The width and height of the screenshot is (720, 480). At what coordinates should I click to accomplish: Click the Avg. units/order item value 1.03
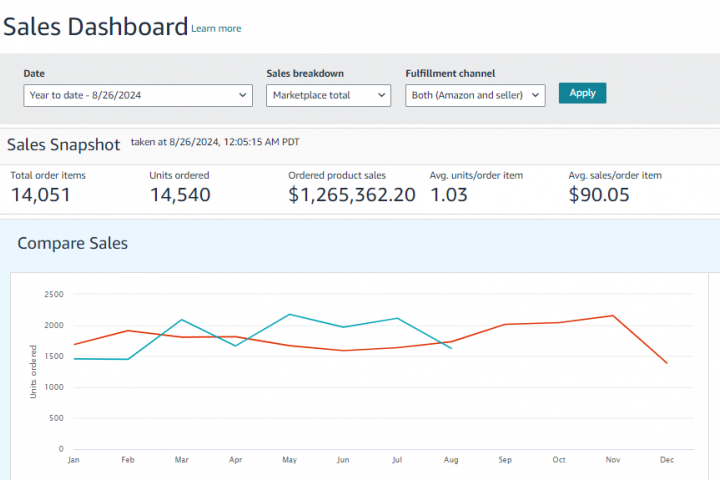pyautogui.click(x=449, y=195)
